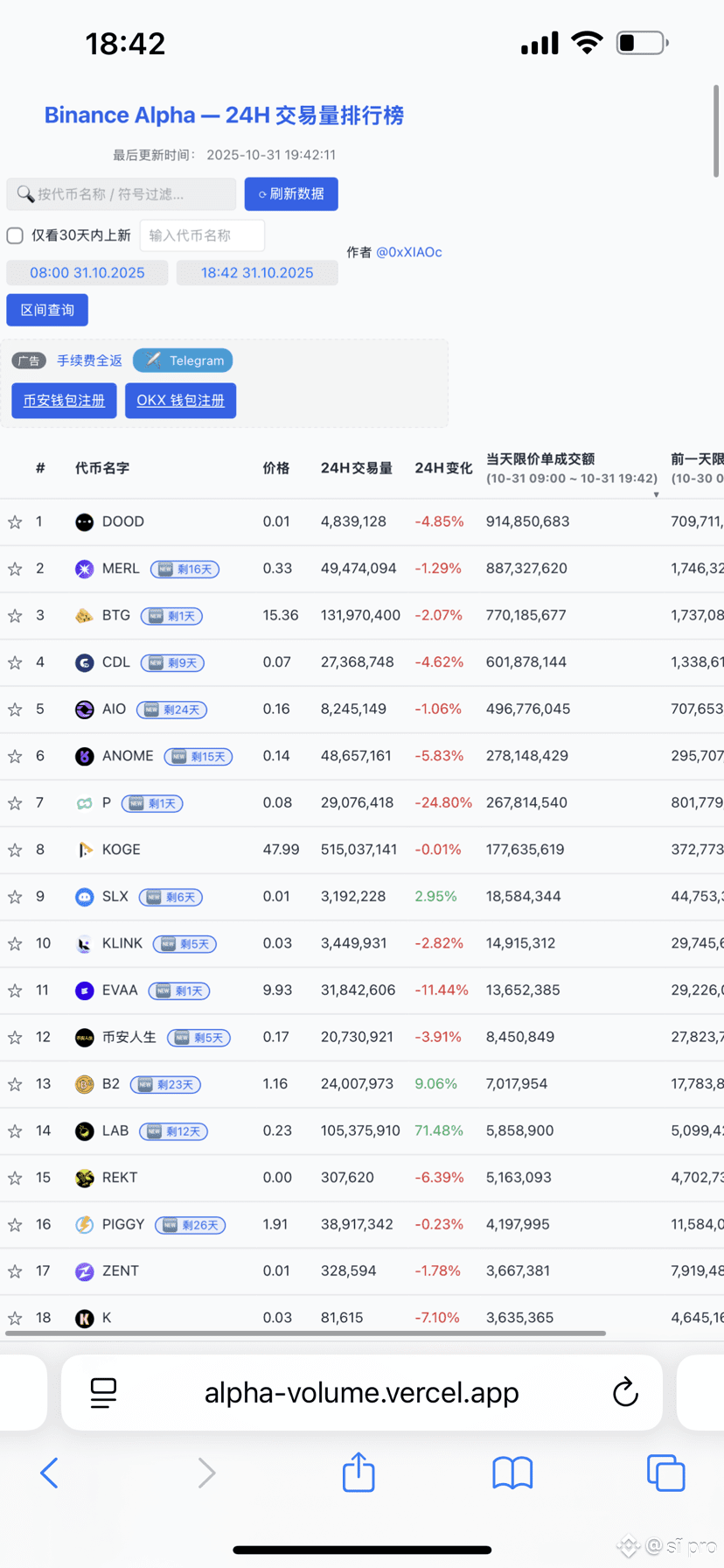Image resolution: width=724 pixels, height=1568 pixels.
Task: Star the DOOD row as favorite
Action: coord(15,522)
